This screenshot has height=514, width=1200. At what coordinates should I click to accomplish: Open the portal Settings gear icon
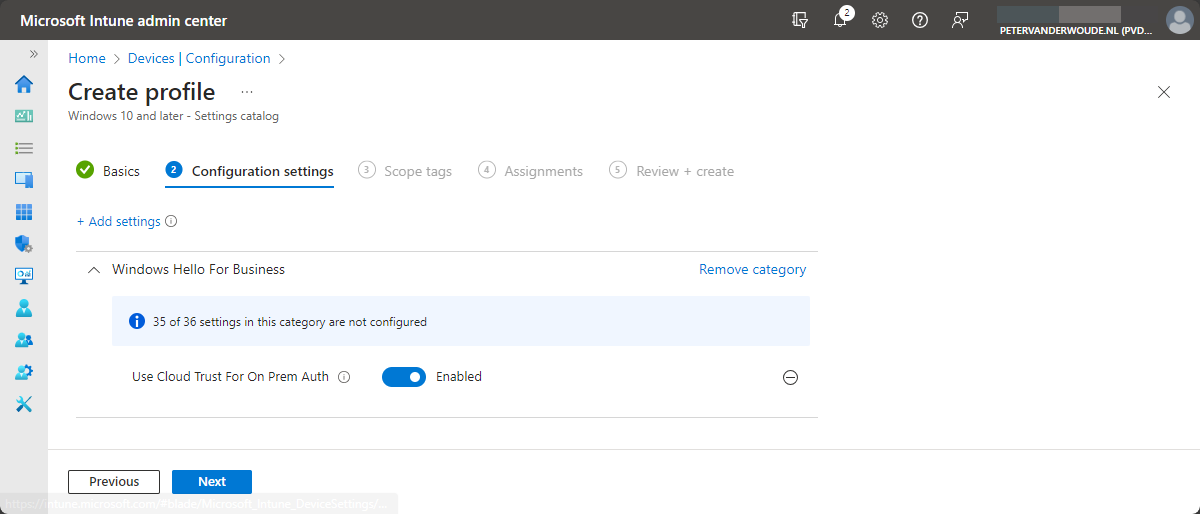(x=880, y=20)
